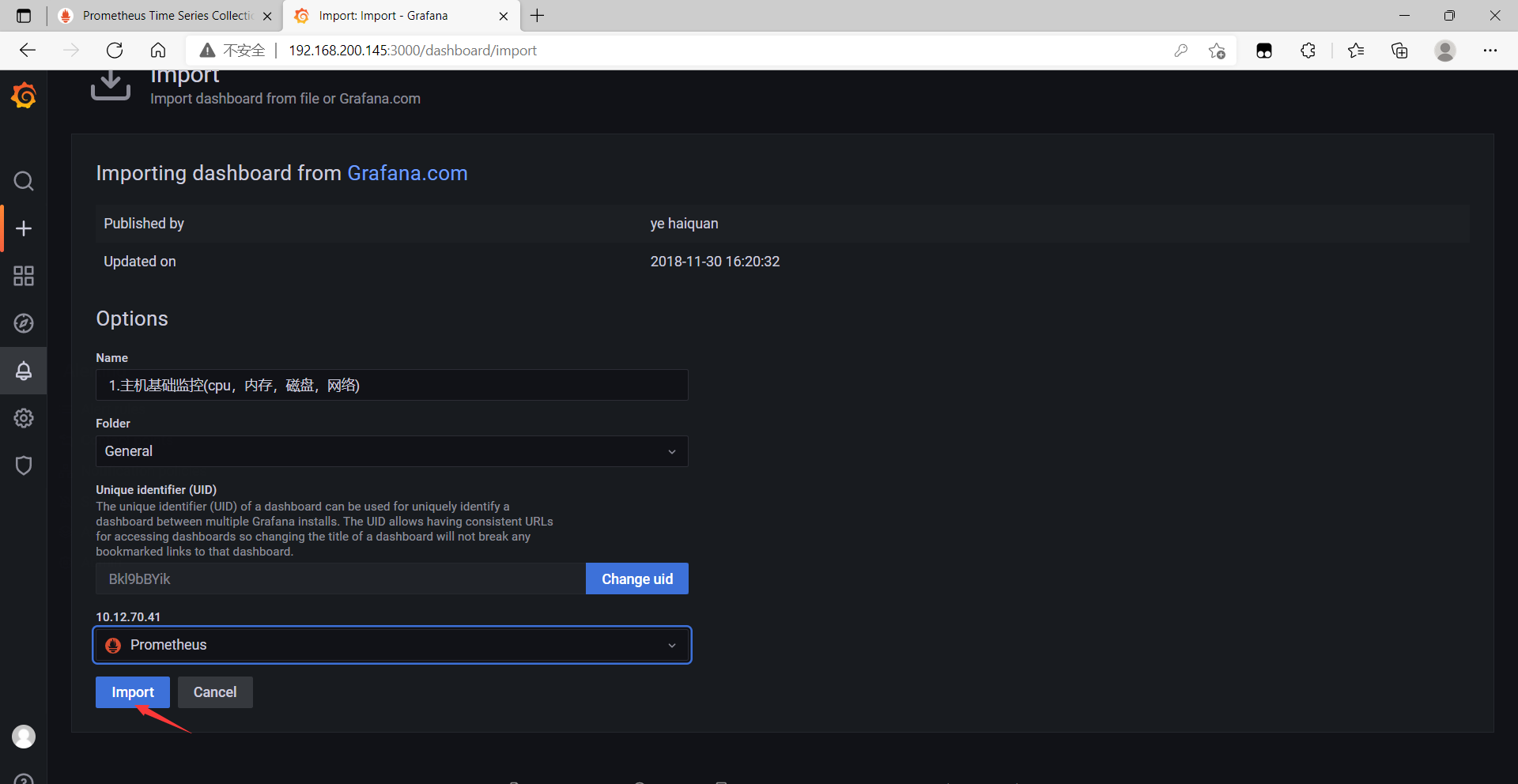Add this page to favorites star icon
Viewport: 1518px width, 784px height.
point(1217,51)
